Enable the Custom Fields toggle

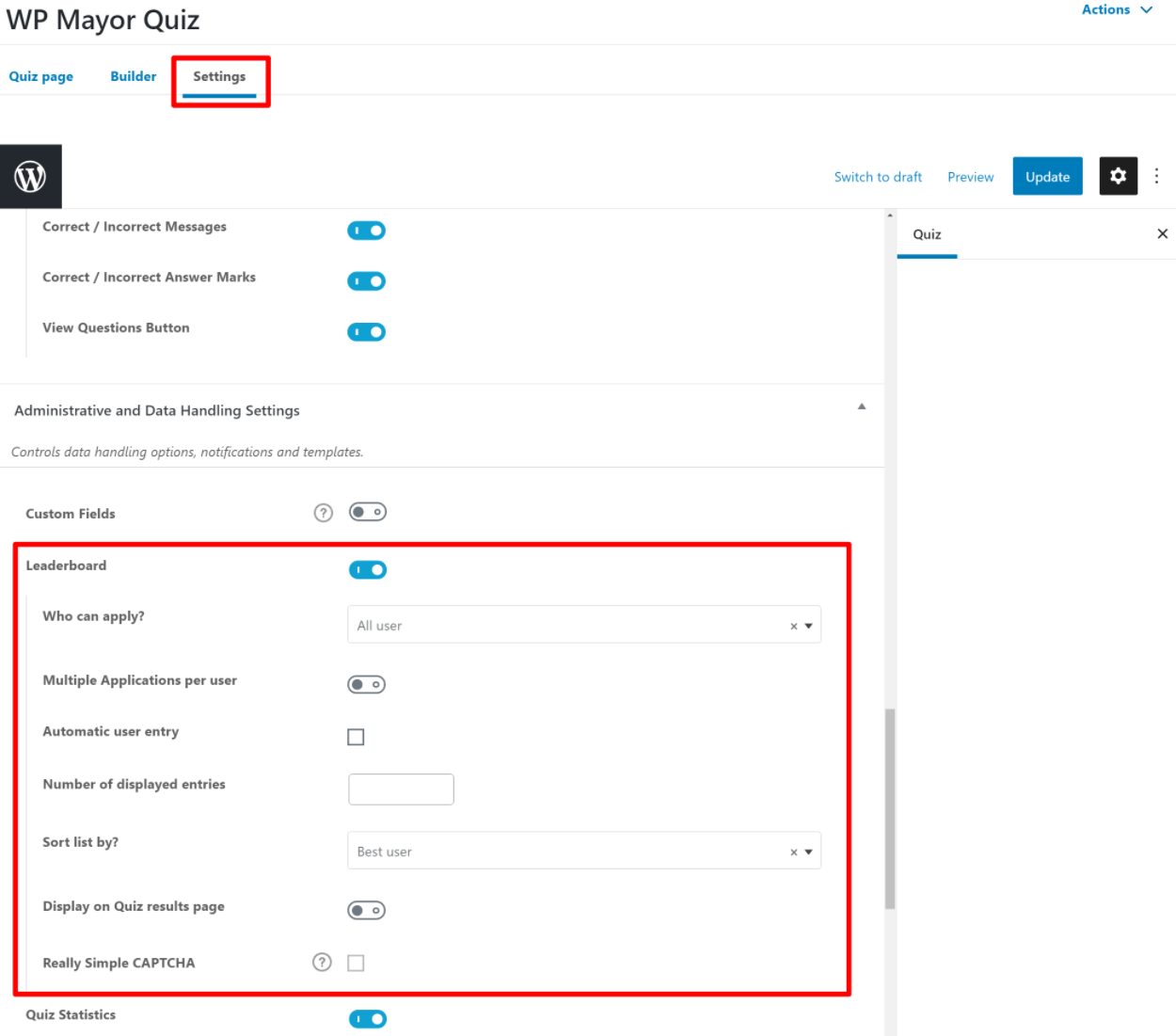point(368,512)
